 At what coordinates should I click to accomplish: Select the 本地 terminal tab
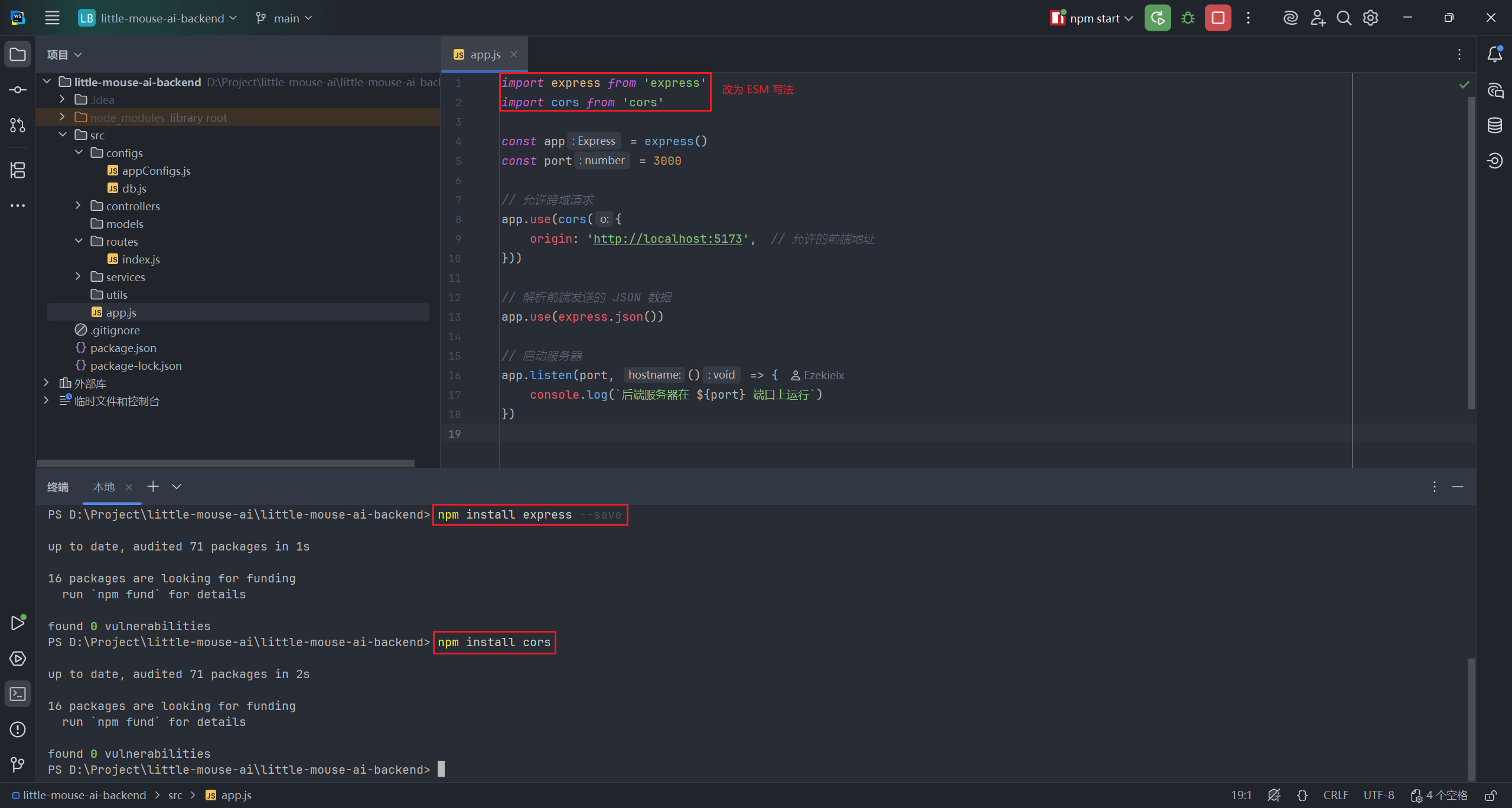point(104,487)
